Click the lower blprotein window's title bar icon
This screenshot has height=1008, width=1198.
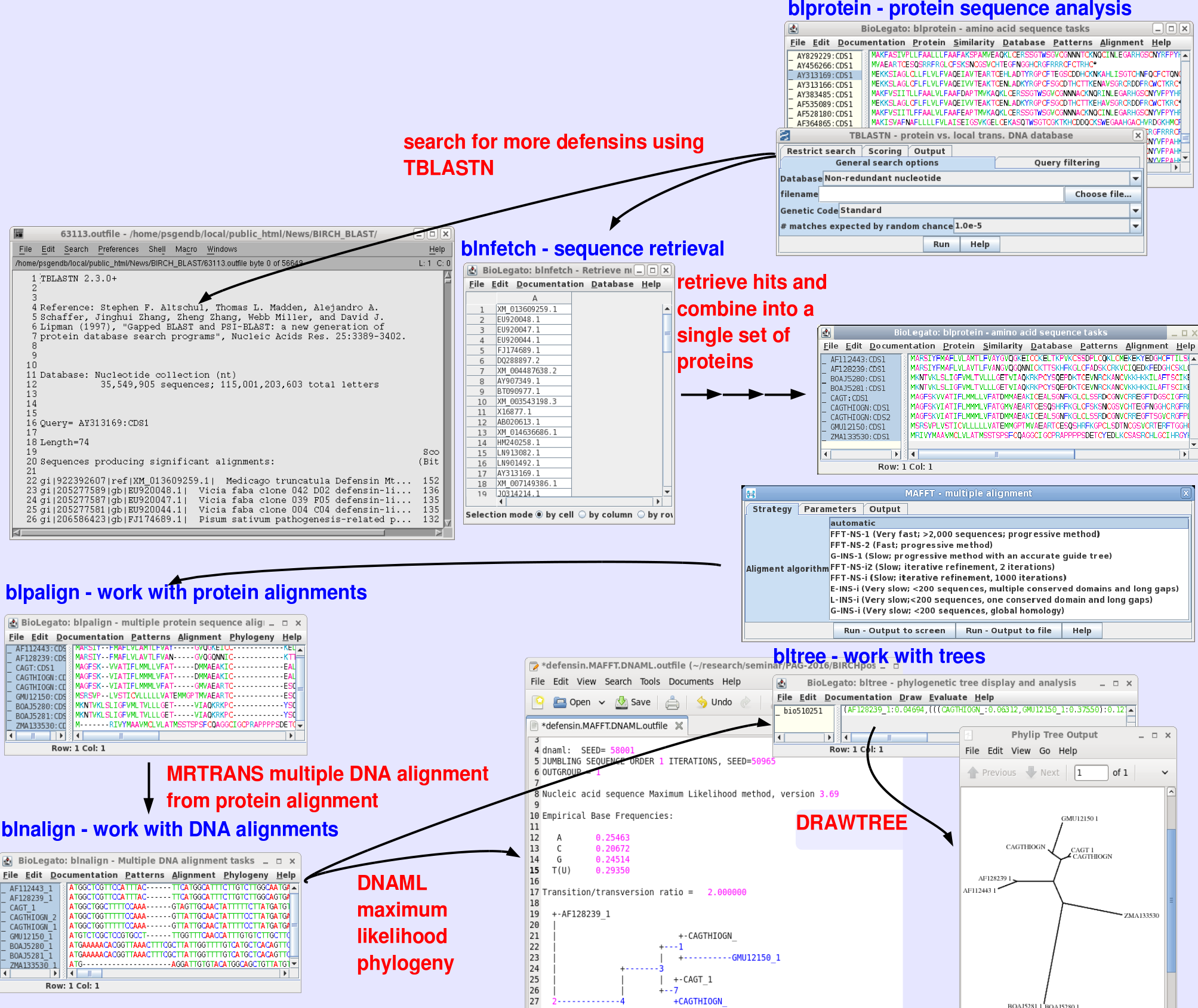826,332
